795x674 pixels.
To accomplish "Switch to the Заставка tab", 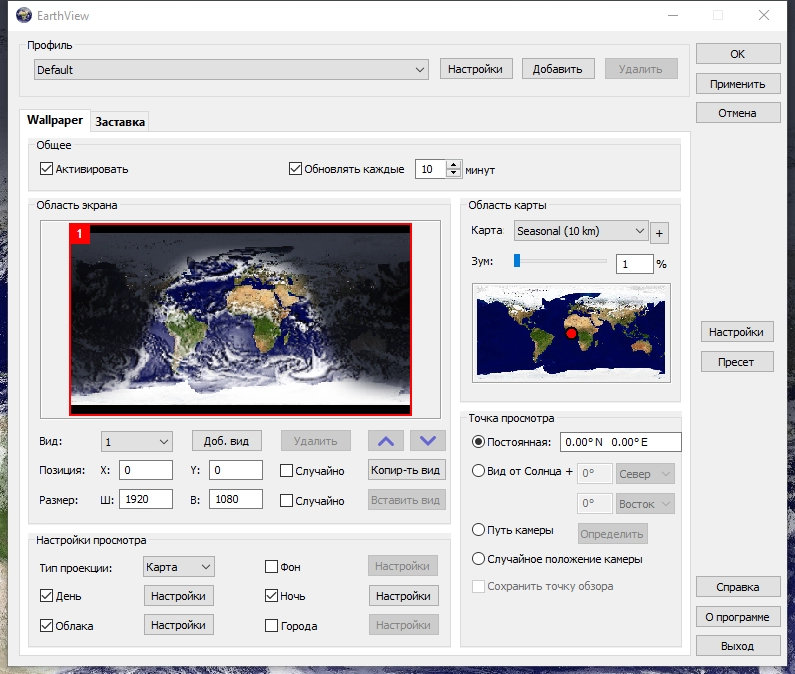I will [x=120, y=122].
